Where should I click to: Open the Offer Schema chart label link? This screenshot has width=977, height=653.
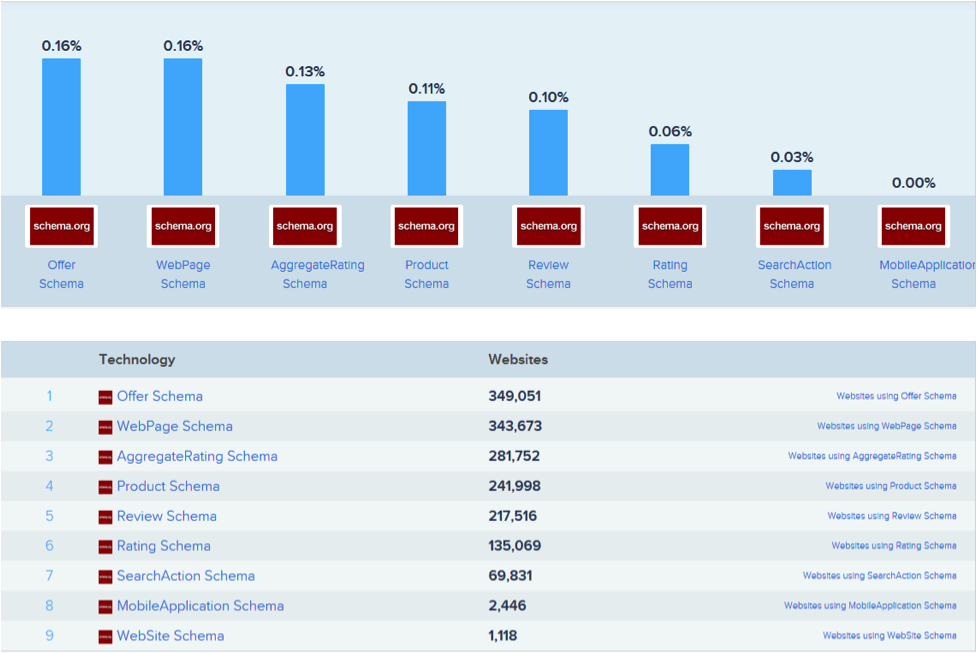point(61,274)
